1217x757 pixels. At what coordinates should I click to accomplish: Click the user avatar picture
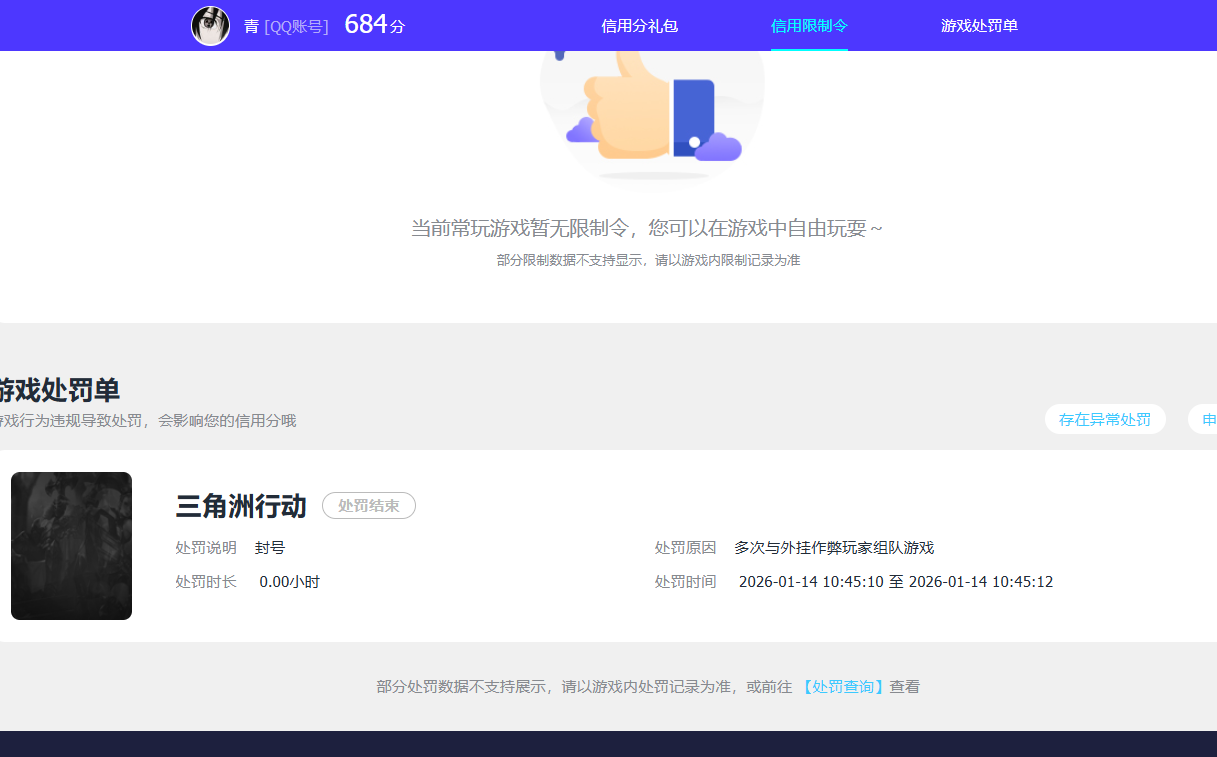point(210,25)
